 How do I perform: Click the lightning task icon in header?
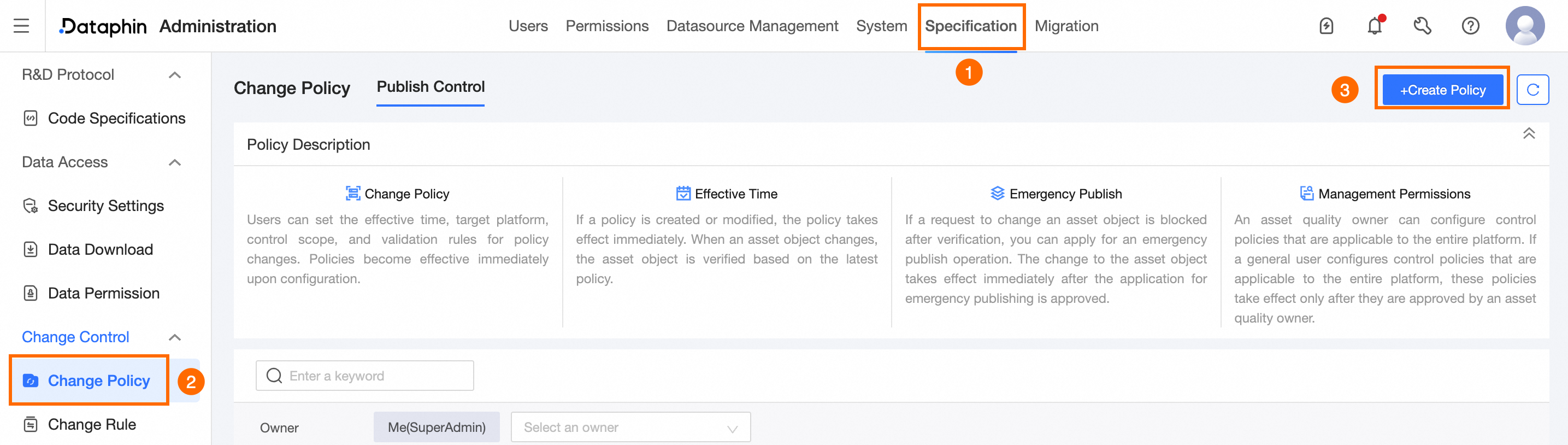tap(1327, 26)
